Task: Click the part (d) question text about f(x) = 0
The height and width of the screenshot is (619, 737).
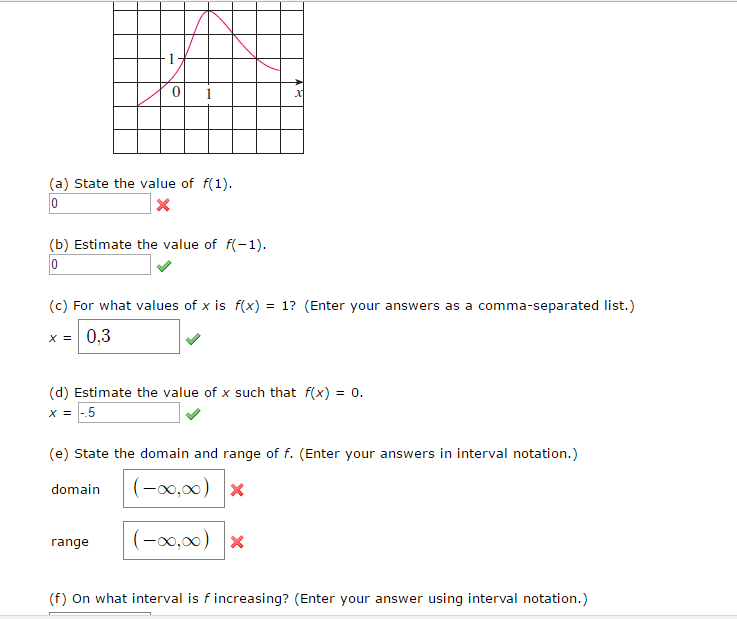Action: click(206, 393)
